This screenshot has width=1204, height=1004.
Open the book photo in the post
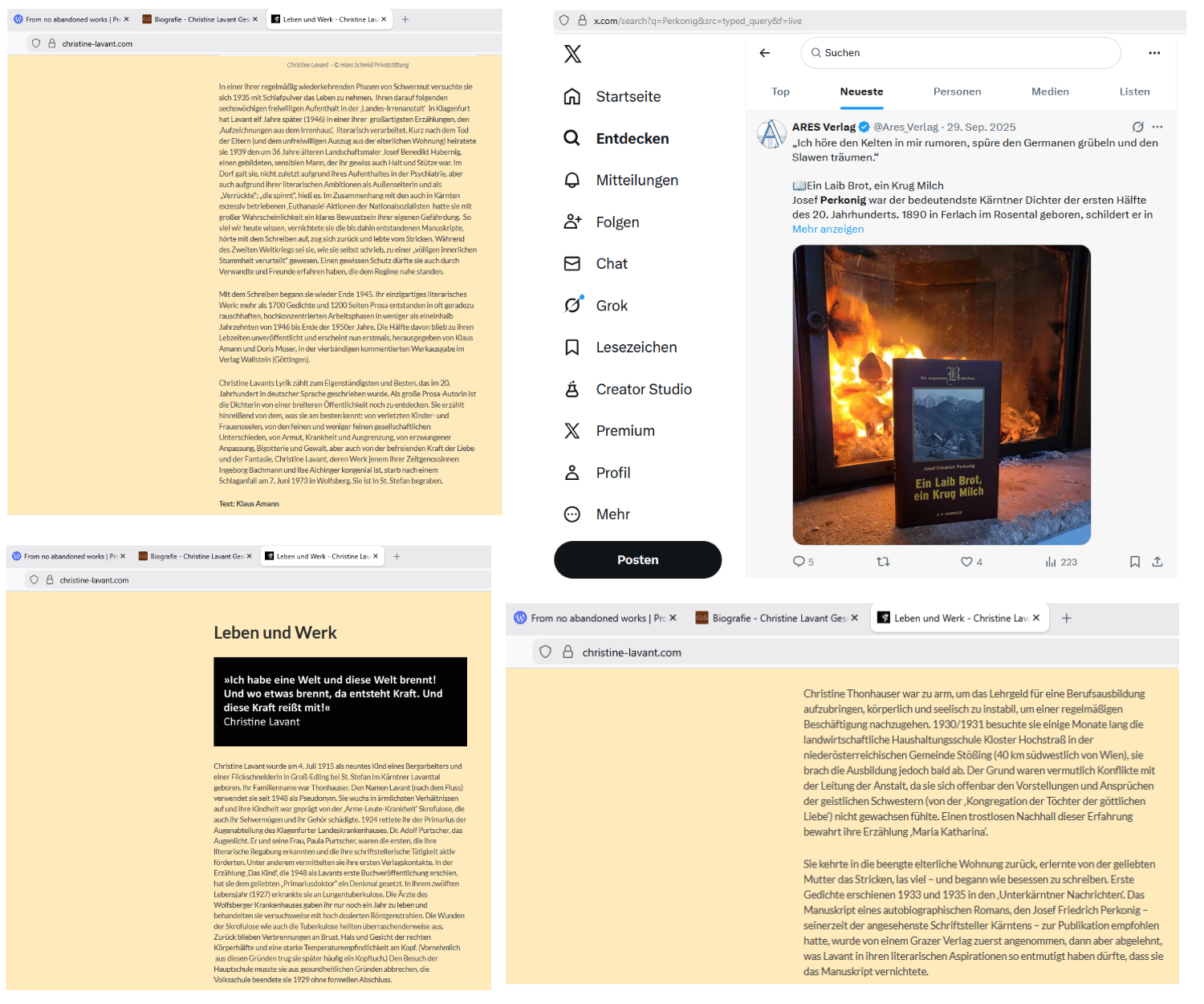(x=942, y=395)
